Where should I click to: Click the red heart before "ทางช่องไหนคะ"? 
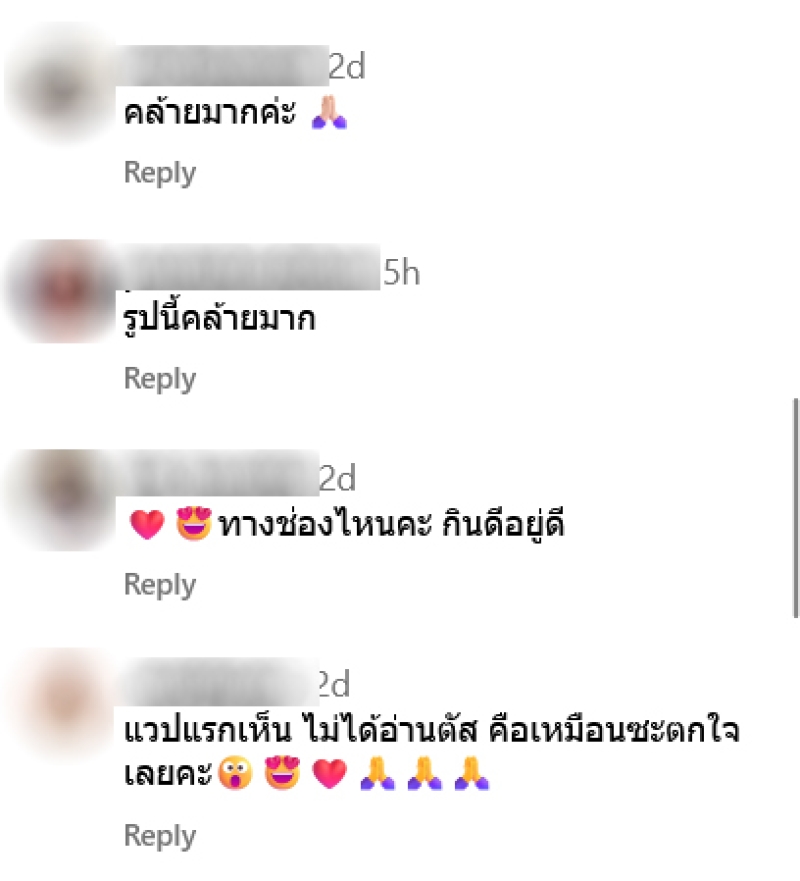tap(147, 524)
